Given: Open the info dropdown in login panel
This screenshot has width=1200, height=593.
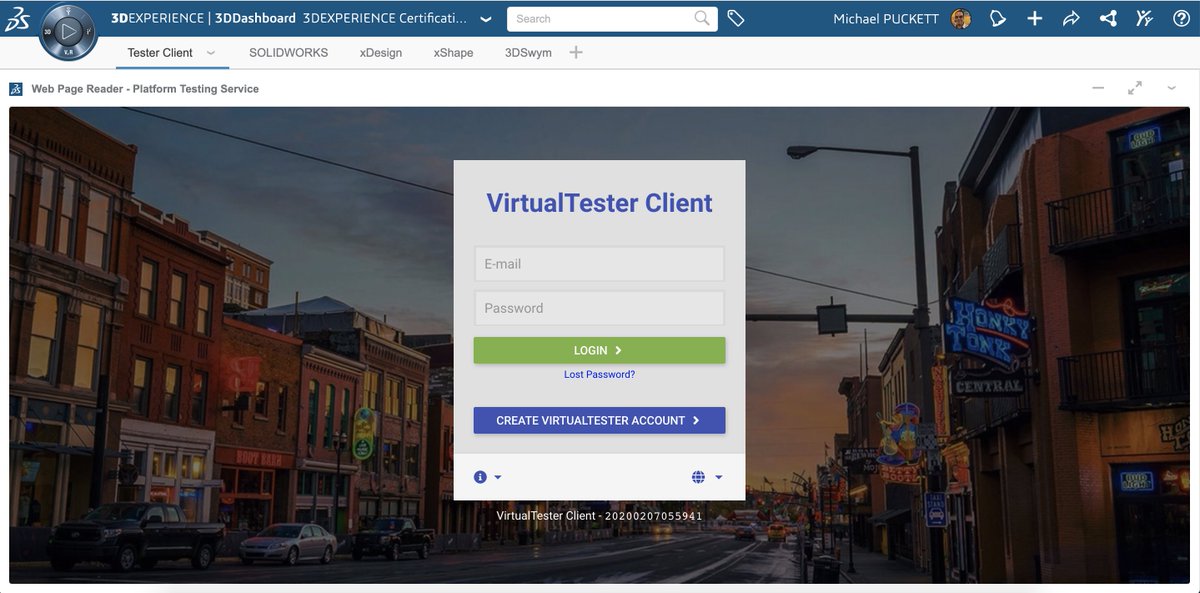Looking at the screenshot, I should point(487,477).
